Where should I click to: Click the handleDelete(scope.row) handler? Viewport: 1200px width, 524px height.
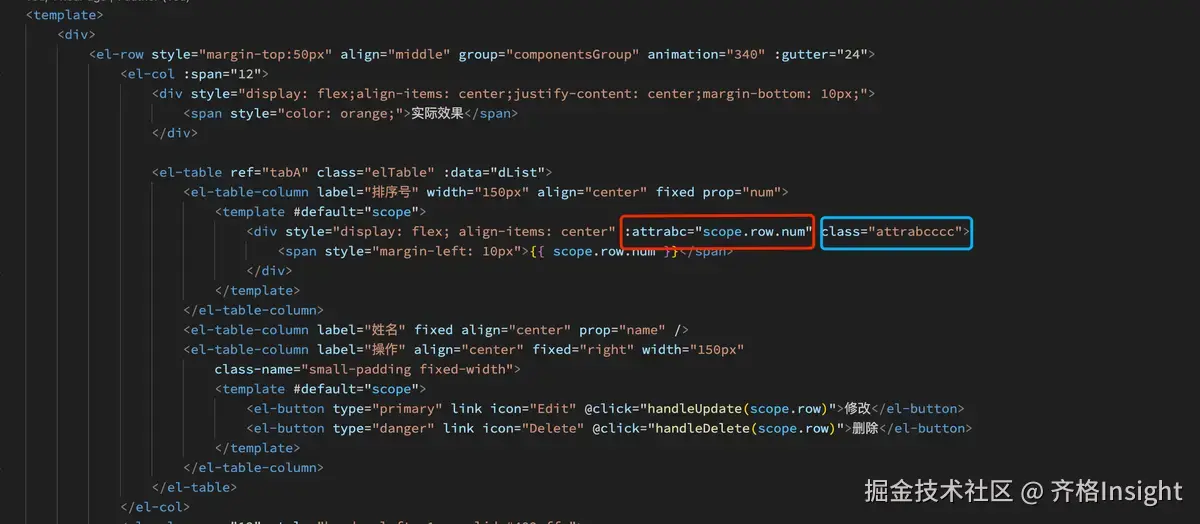click(745, 428)
